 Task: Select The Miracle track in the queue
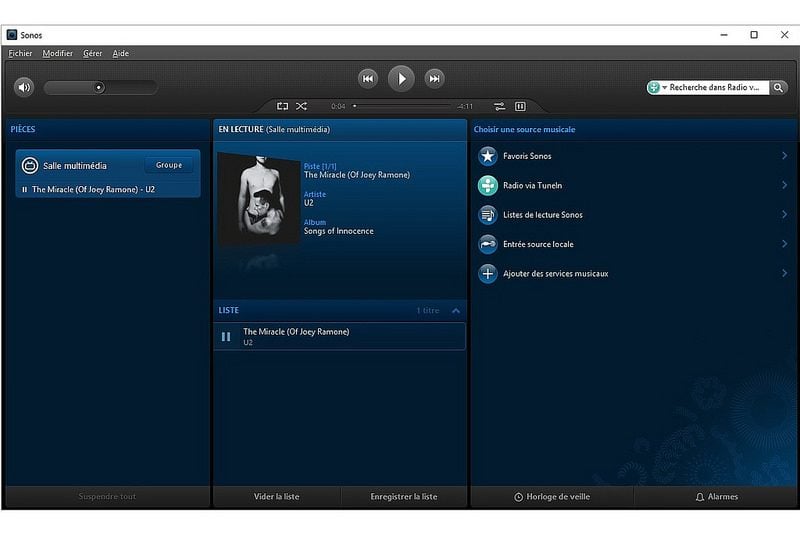(339, 336)
